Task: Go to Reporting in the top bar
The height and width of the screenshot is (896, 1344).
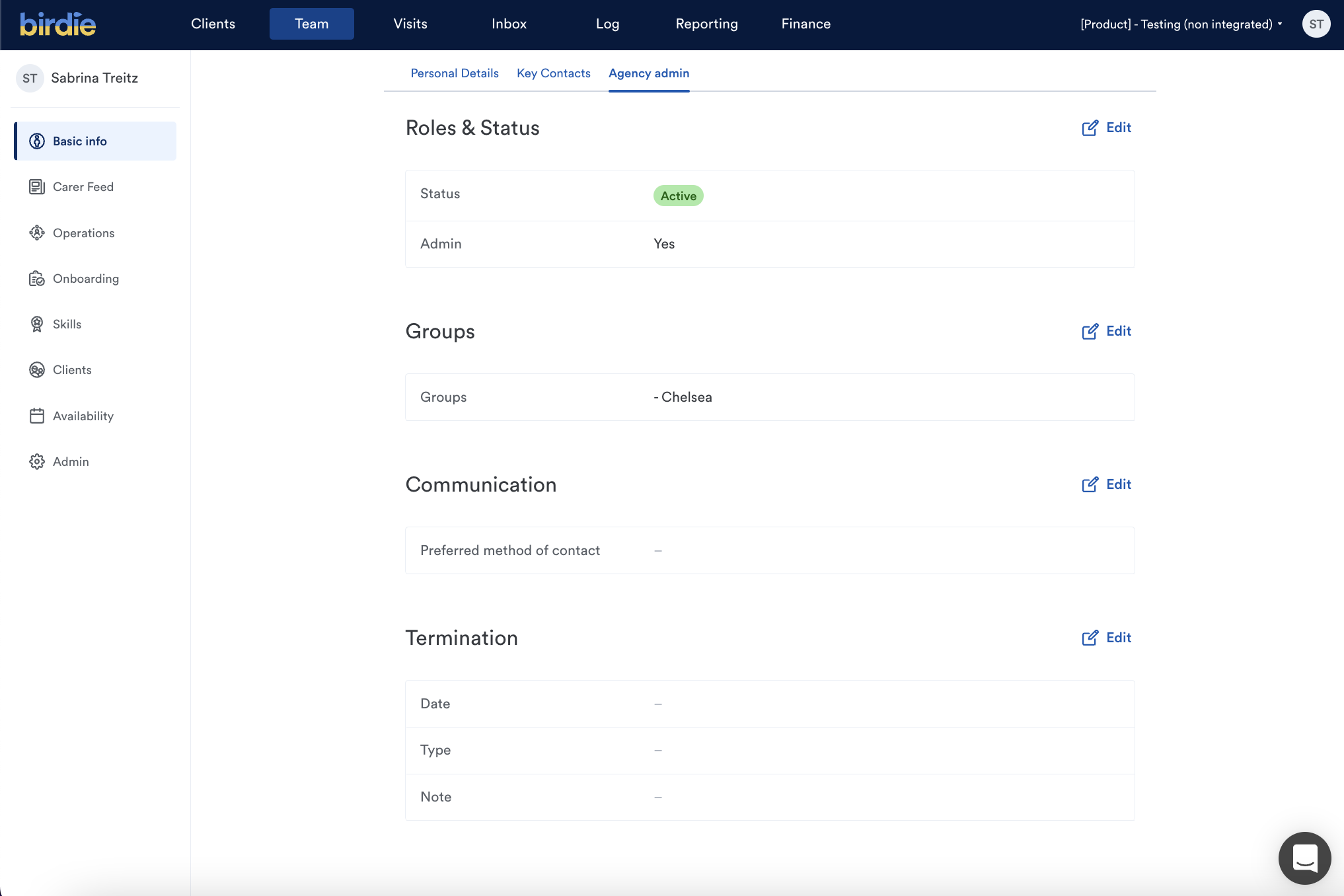Action: coord(706,24)
